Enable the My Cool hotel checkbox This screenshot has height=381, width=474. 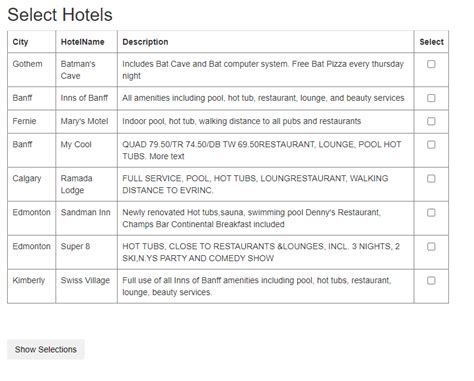click(431, 145)
